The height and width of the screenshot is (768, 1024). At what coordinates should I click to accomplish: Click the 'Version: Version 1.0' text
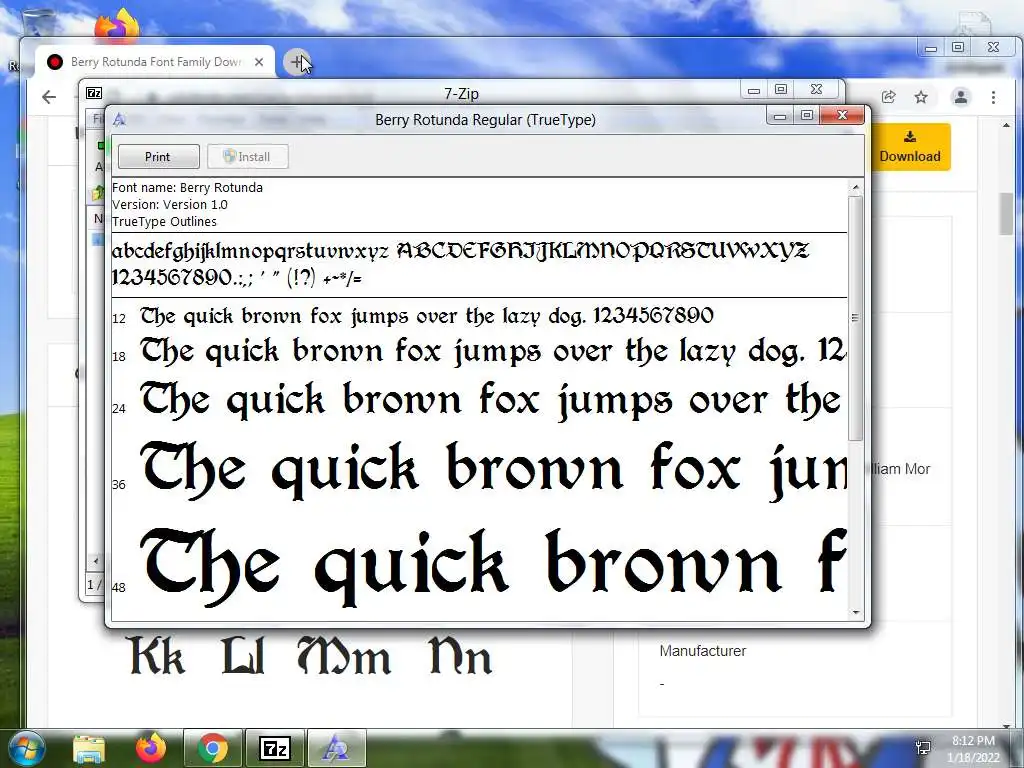(x=170, y=204)
